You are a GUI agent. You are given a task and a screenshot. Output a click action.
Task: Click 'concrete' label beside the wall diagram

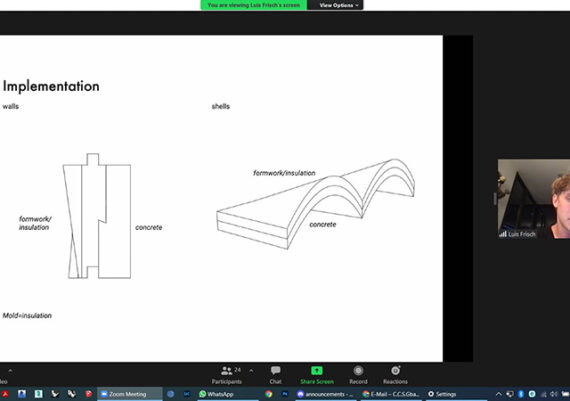click(149, 228)
